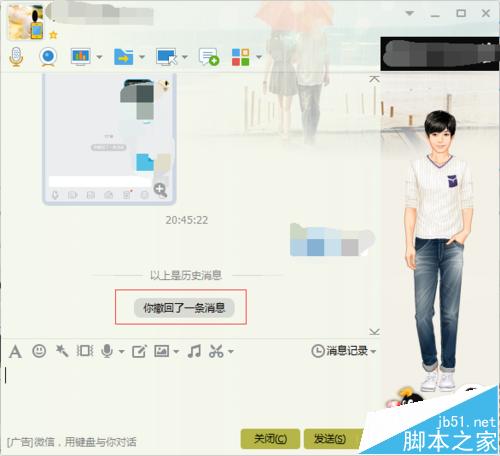Click the 你撤回了一条消息 notice

click(x=184, y=308)
